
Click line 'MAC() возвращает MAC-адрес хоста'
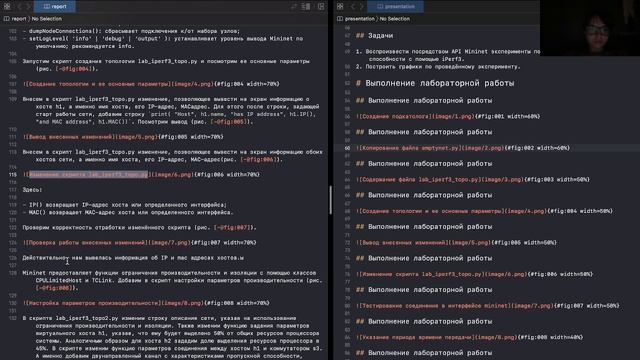point(128,212)
